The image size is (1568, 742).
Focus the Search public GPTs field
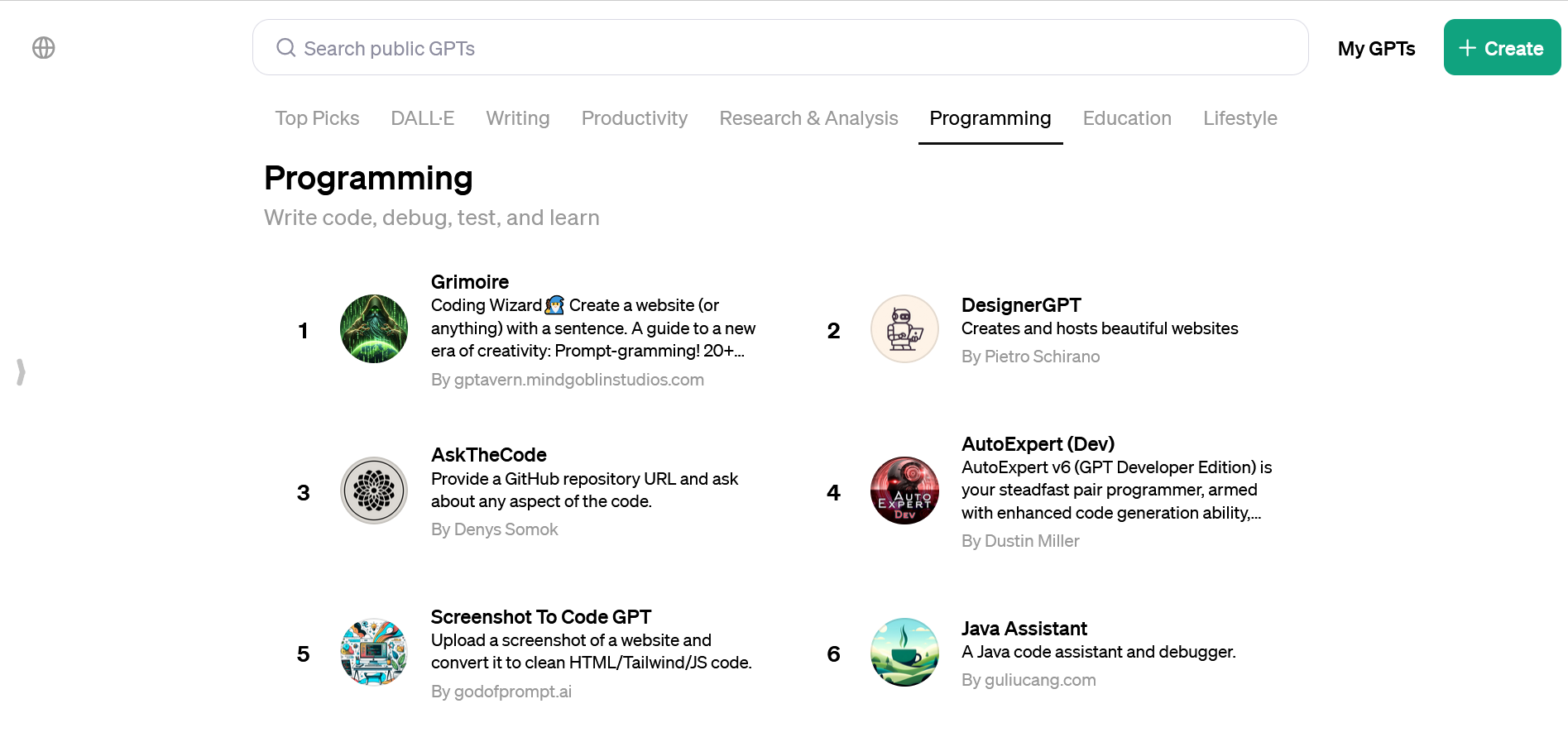tap(780, 48)
